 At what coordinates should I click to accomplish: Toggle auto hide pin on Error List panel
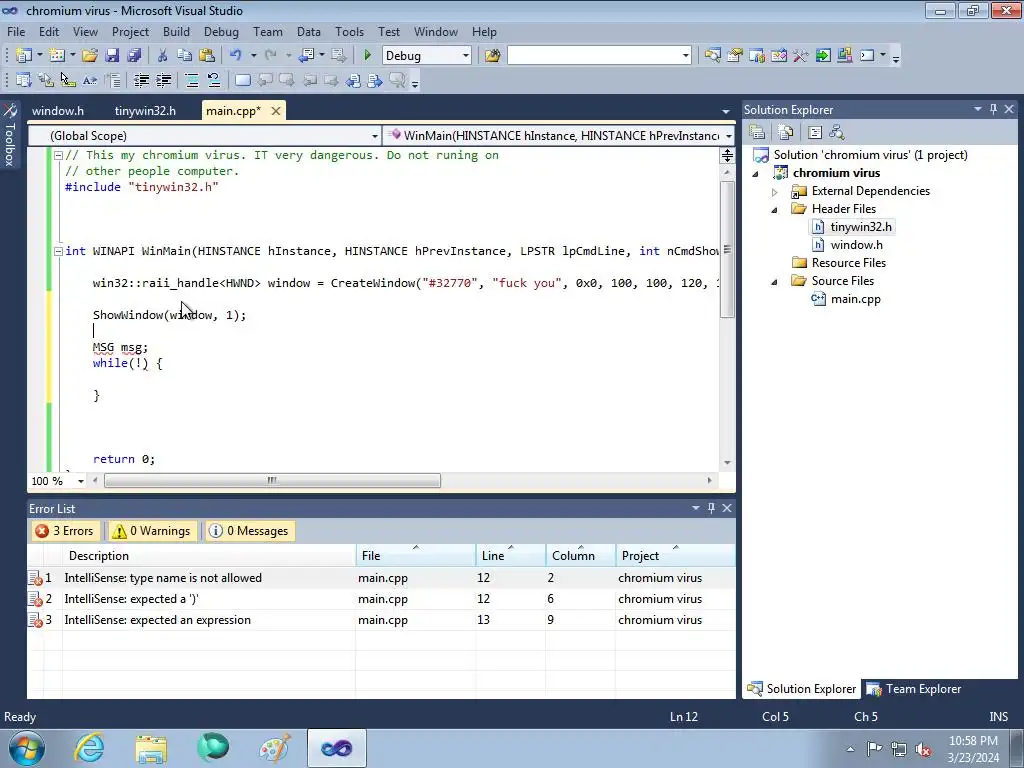coord(711,508)
